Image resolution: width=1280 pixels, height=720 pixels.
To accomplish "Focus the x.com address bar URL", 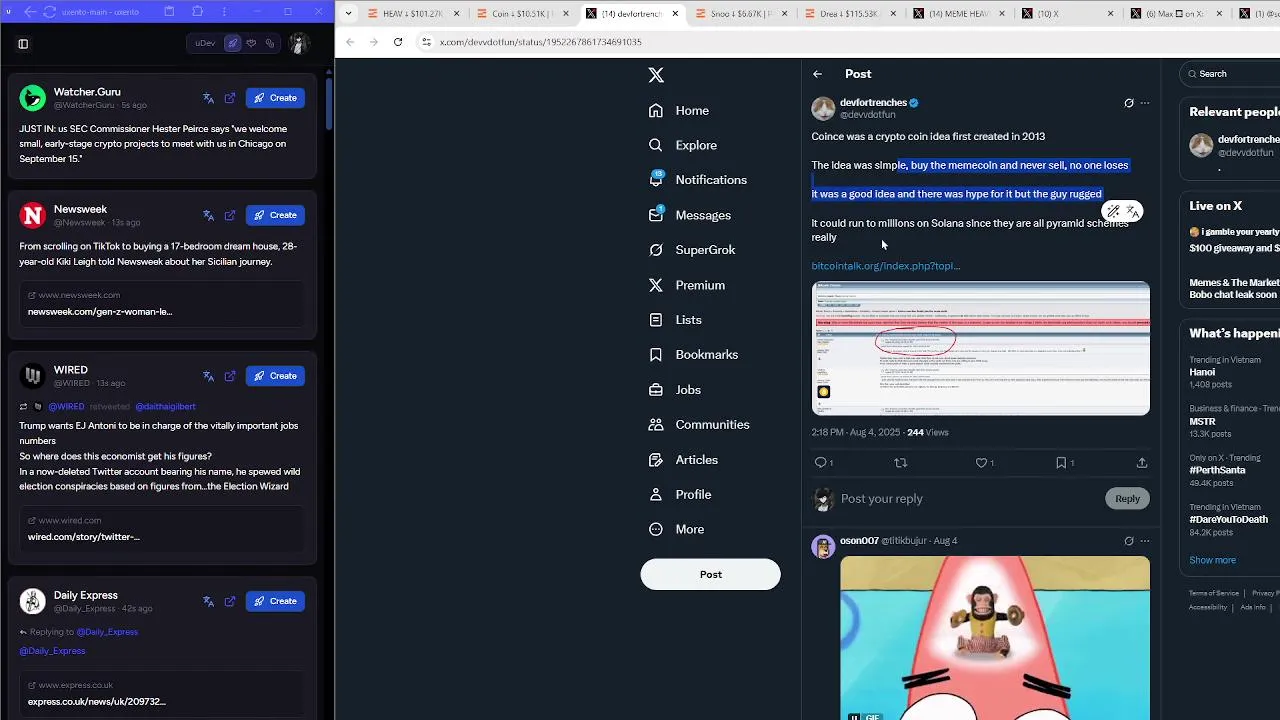I will [x=541, y=42].
